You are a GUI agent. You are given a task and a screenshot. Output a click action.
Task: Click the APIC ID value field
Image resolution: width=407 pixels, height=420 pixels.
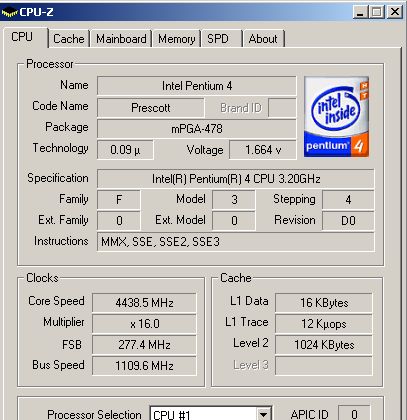coord(354,414)
